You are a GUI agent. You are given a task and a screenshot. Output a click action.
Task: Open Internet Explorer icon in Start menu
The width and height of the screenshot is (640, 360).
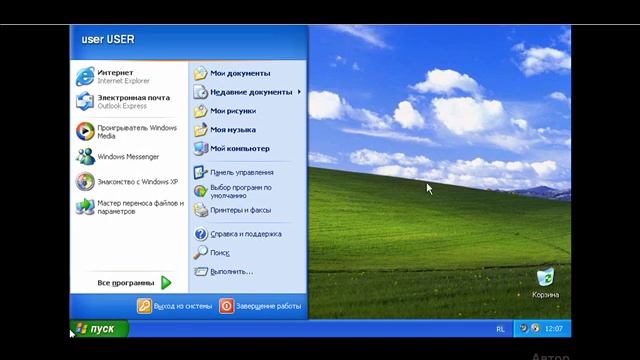[85, 76]
